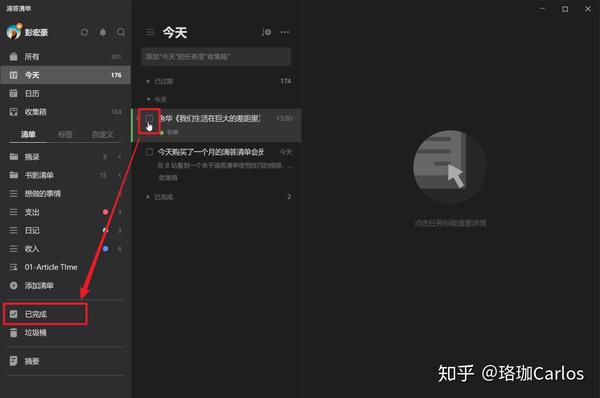Click the 收集箱 label under second task
The height and width of the screenshot is (398, 600).
[x=168, y=178]
